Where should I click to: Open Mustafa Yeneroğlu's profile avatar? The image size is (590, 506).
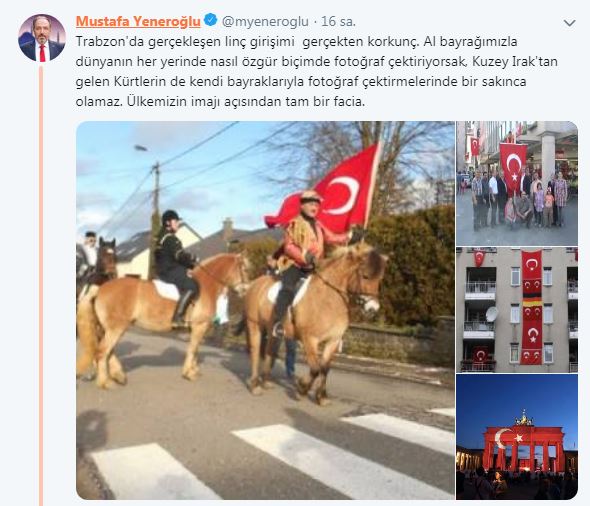(42, 38)
